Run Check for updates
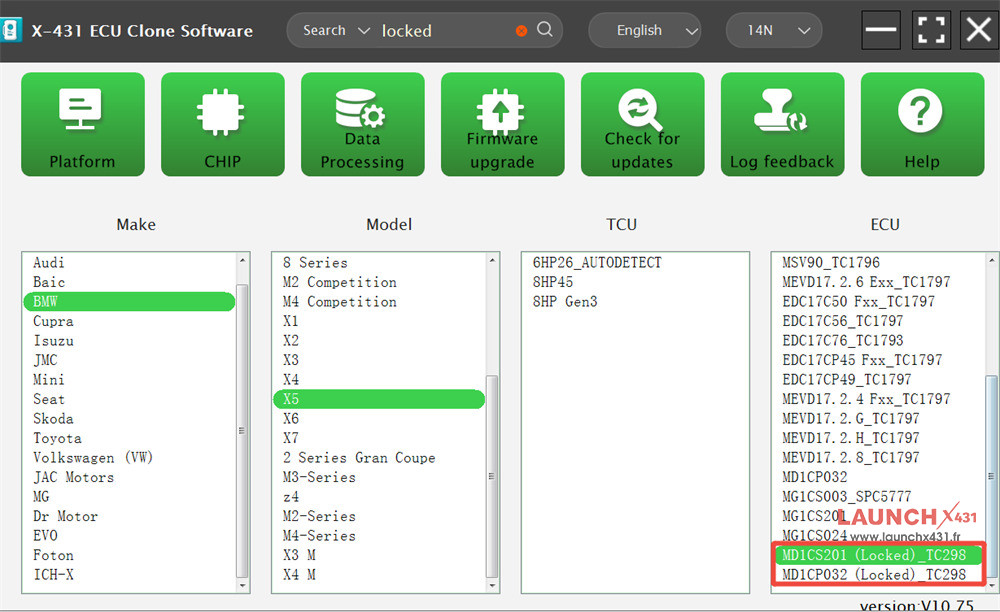 [643, 124]
